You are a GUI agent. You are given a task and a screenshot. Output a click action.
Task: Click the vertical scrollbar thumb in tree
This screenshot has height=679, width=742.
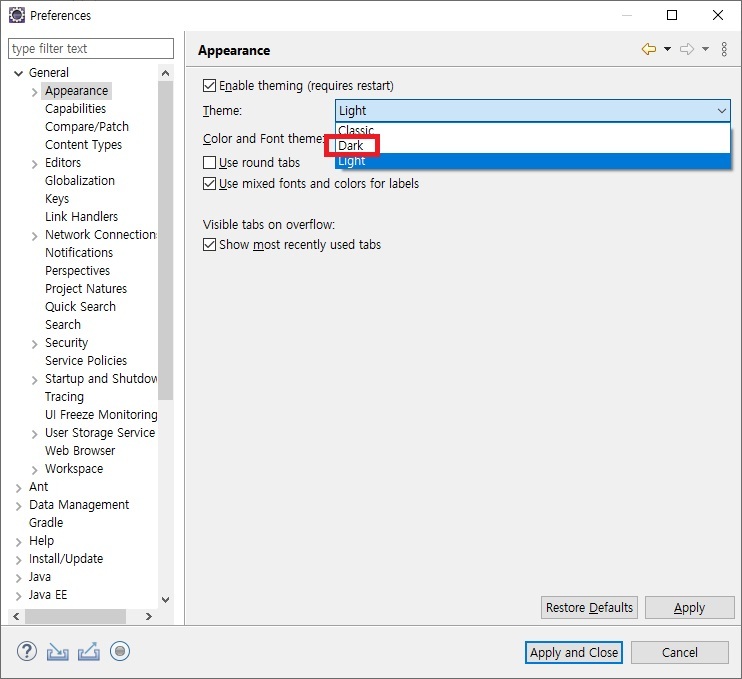[x=166, y=240]
